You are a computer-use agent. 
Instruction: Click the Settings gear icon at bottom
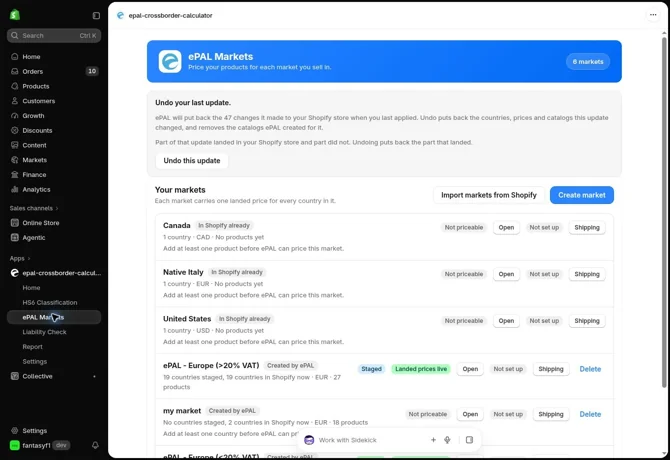[x=15, y=431]
